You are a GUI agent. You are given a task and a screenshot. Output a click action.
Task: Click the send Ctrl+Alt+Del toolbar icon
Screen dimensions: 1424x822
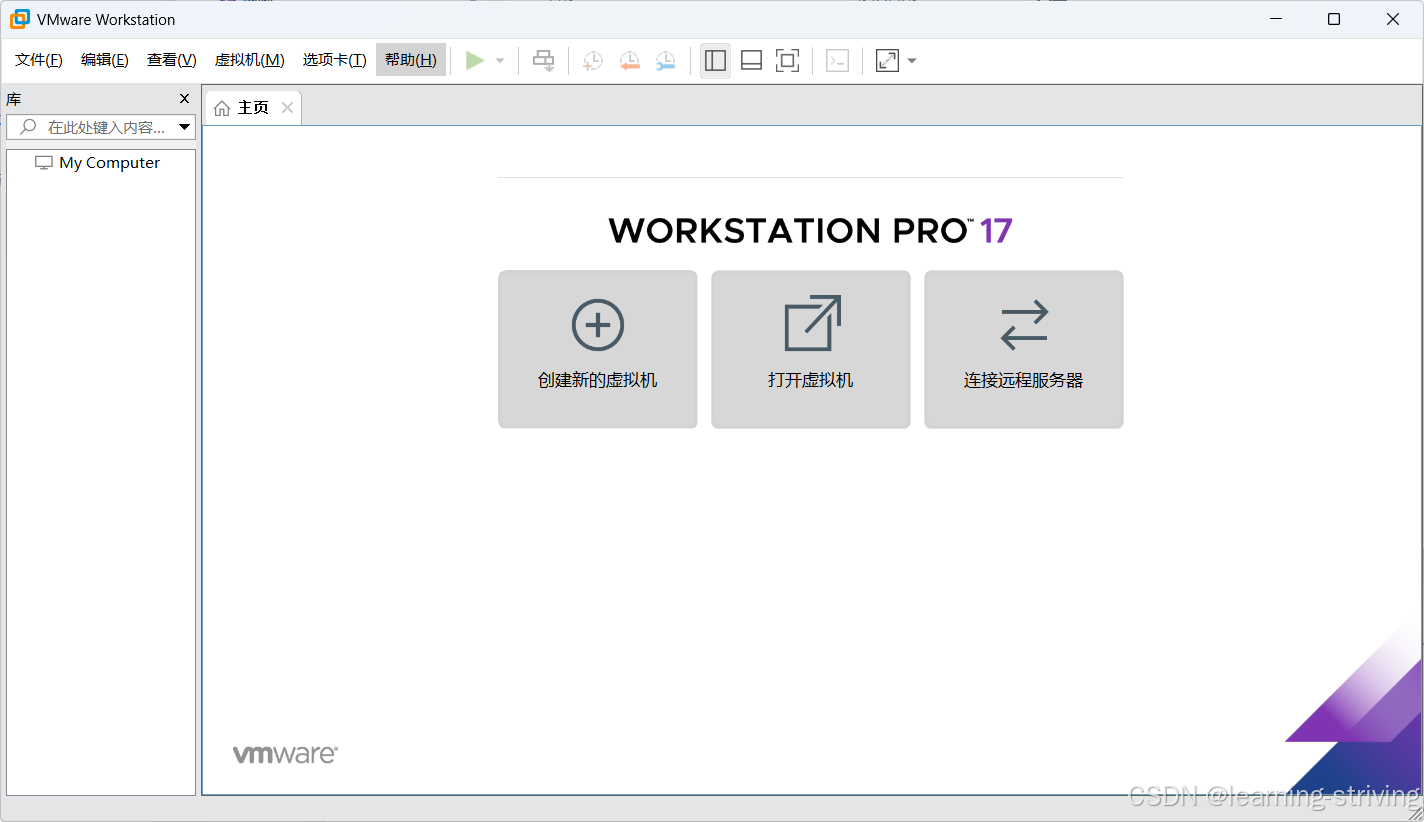(543, 61)
